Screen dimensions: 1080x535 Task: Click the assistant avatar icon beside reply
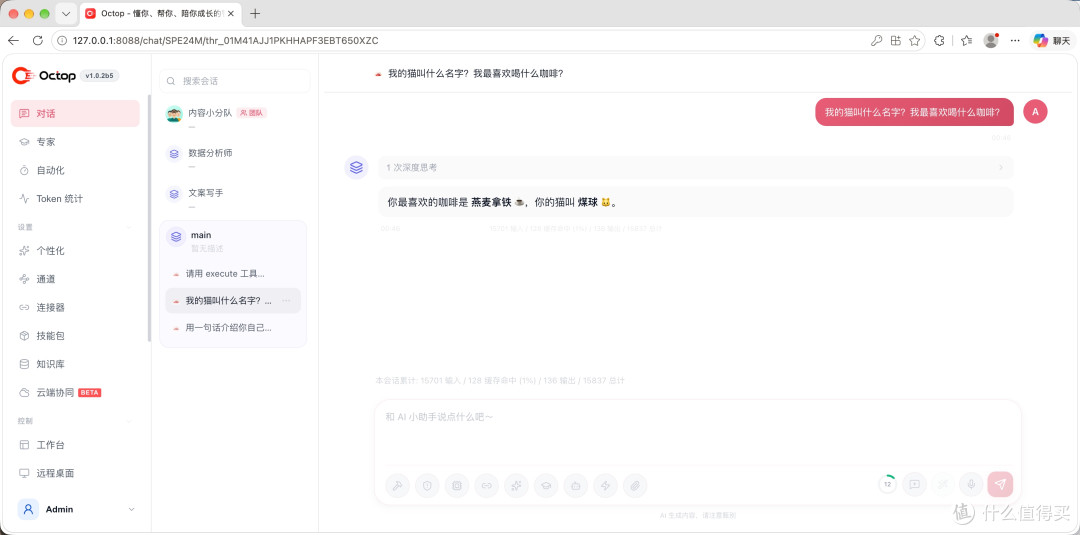pos(356,167)
